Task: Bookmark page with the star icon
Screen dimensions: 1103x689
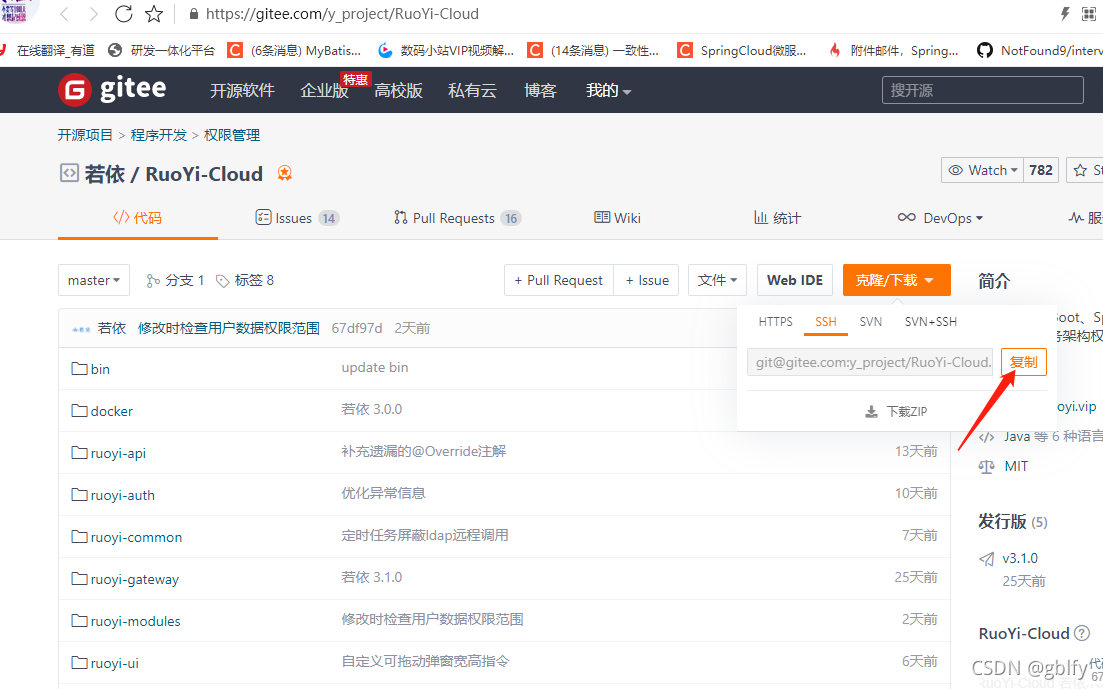Action: pos(153,13)
